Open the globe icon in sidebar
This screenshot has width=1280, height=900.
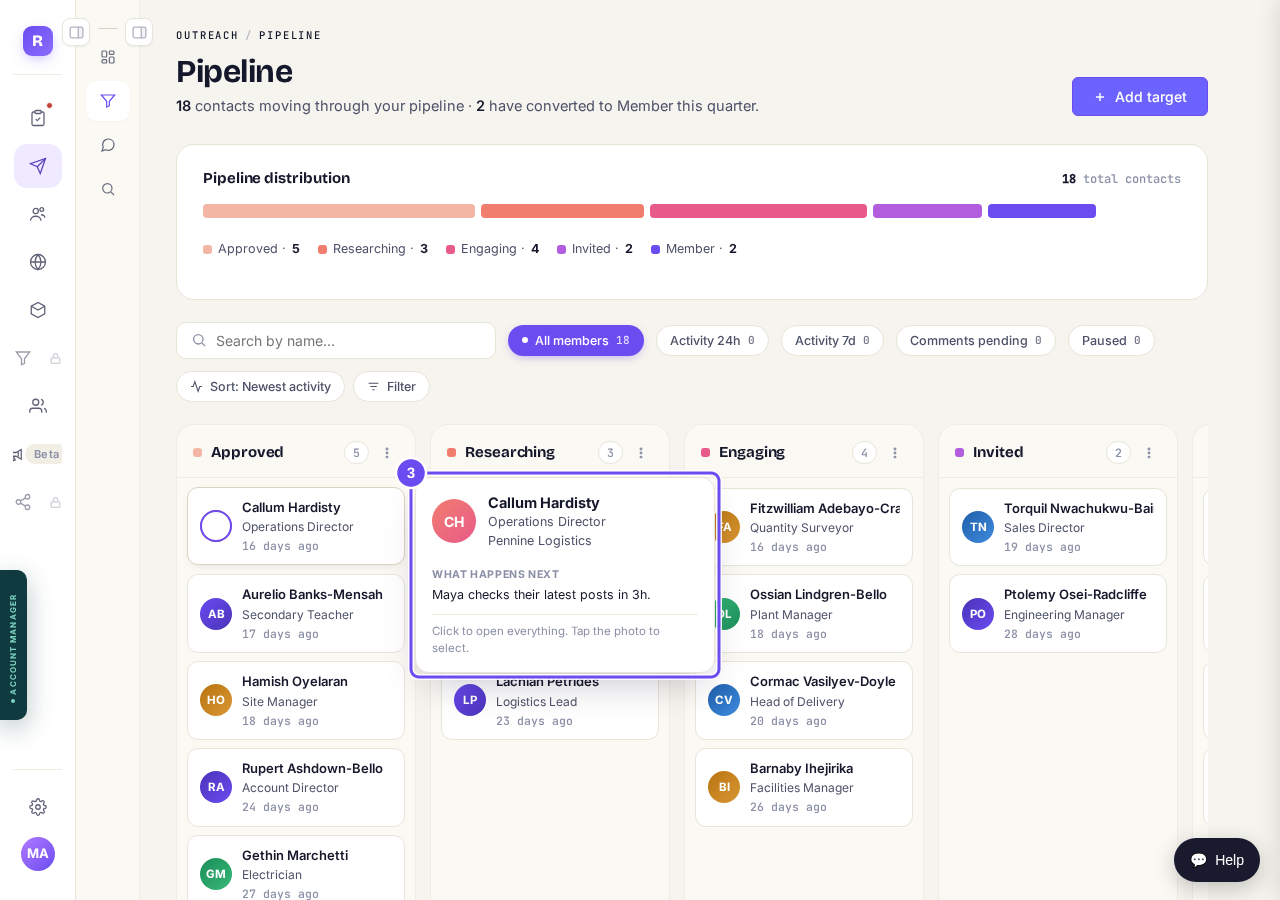tap(38, 262)
